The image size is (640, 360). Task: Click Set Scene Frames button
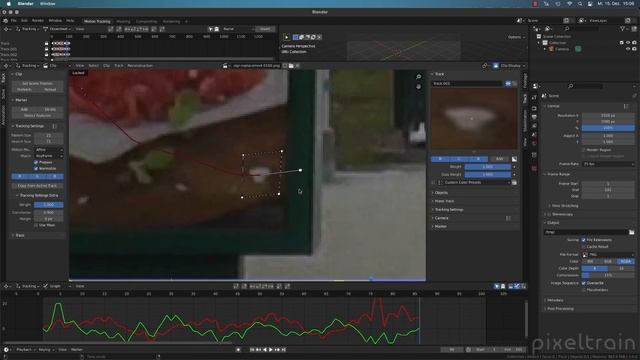[37, 83]
